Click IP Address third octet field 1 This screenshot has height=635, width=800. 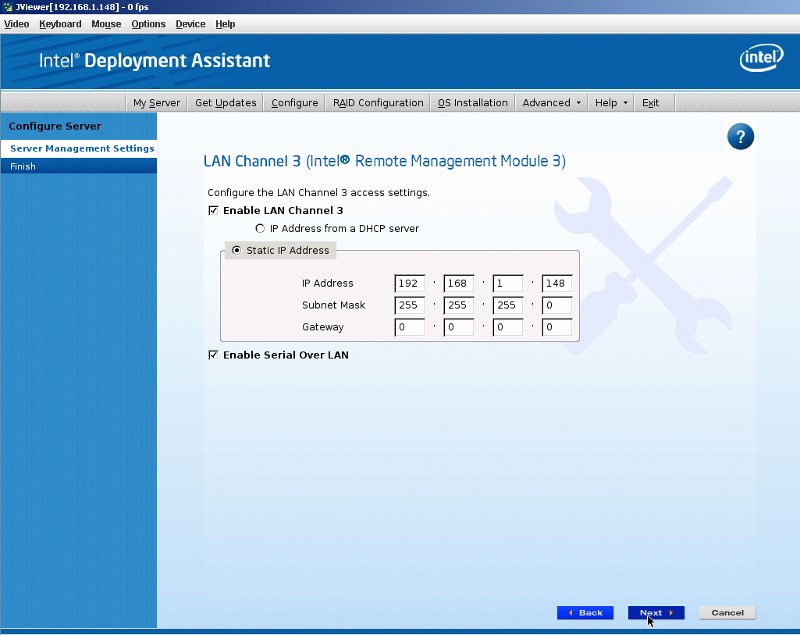(x=508, y=283)
